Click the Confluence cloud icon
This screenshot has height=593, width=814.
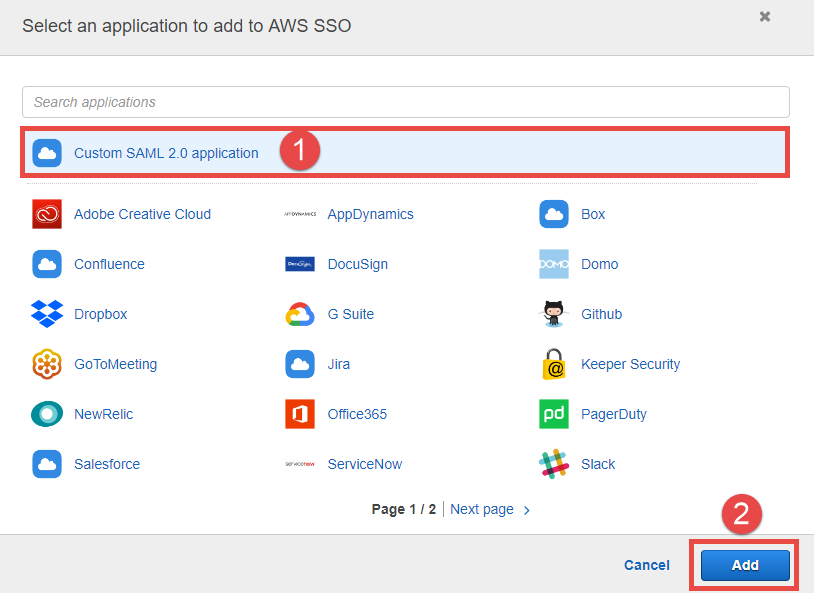tap(47, 264)
